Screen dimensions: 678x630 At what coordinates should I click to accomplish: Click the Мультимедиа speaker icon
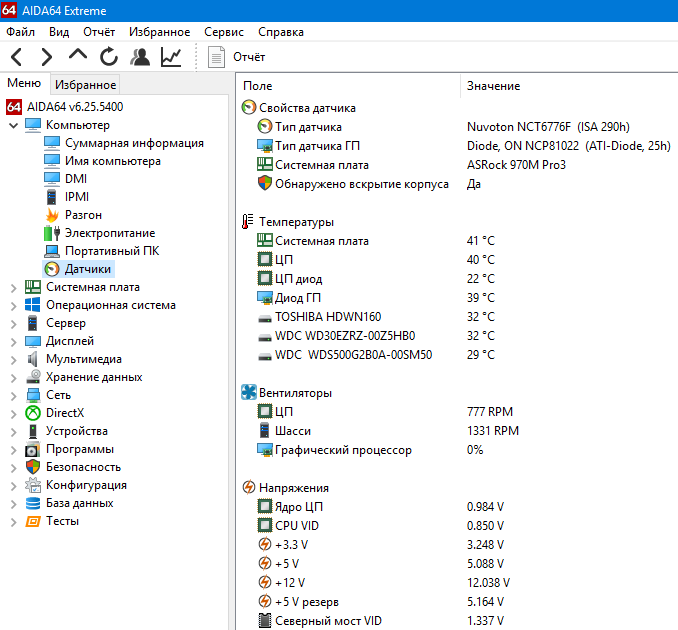[x=32, y=359]
